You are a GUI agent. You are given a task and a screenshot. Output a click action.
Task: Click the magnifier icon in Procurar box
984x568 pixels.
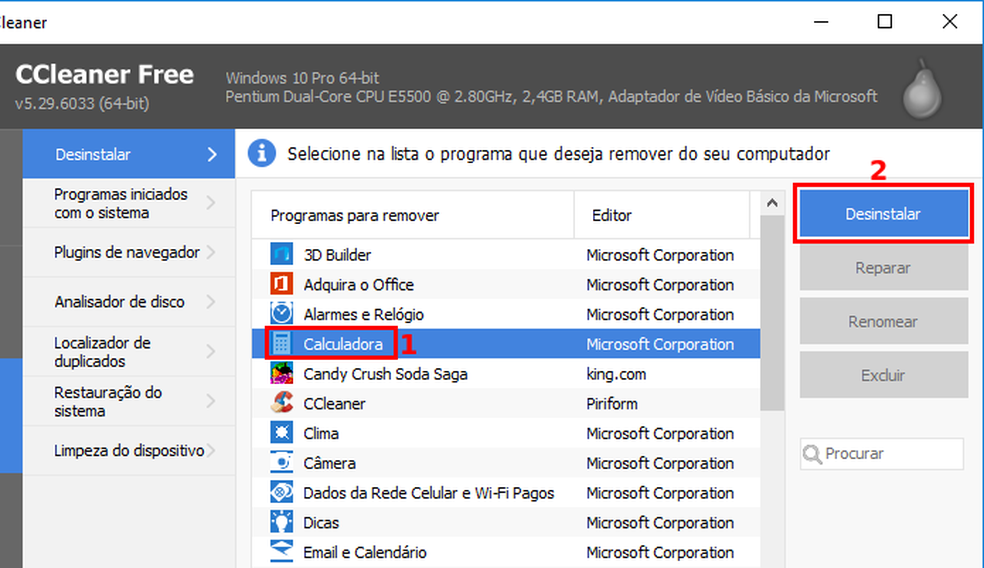[x=812, y=454]
